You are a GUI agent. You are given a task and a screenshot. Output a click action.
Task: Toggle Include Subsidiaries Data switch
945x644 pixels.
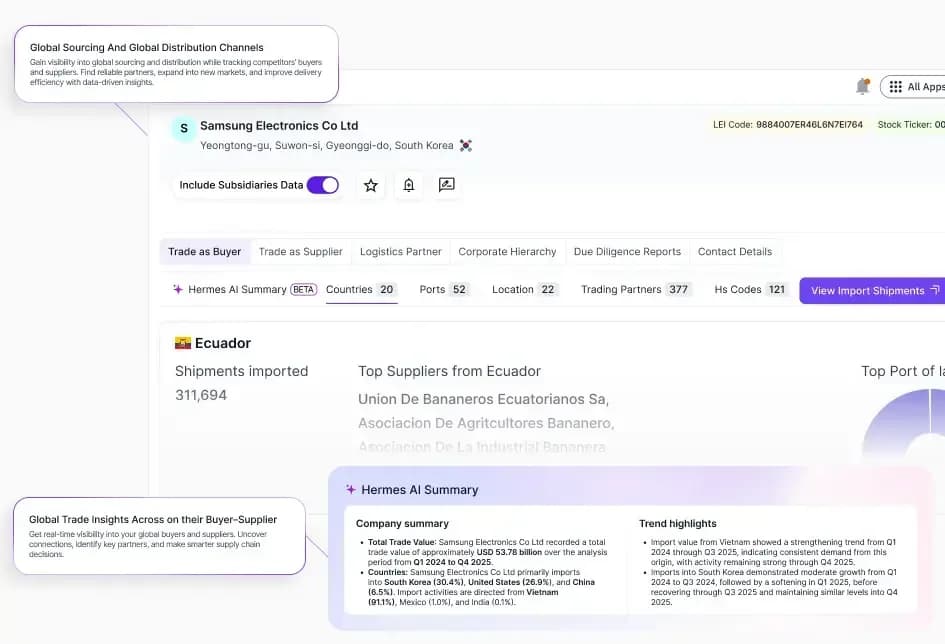pos(322,185)
